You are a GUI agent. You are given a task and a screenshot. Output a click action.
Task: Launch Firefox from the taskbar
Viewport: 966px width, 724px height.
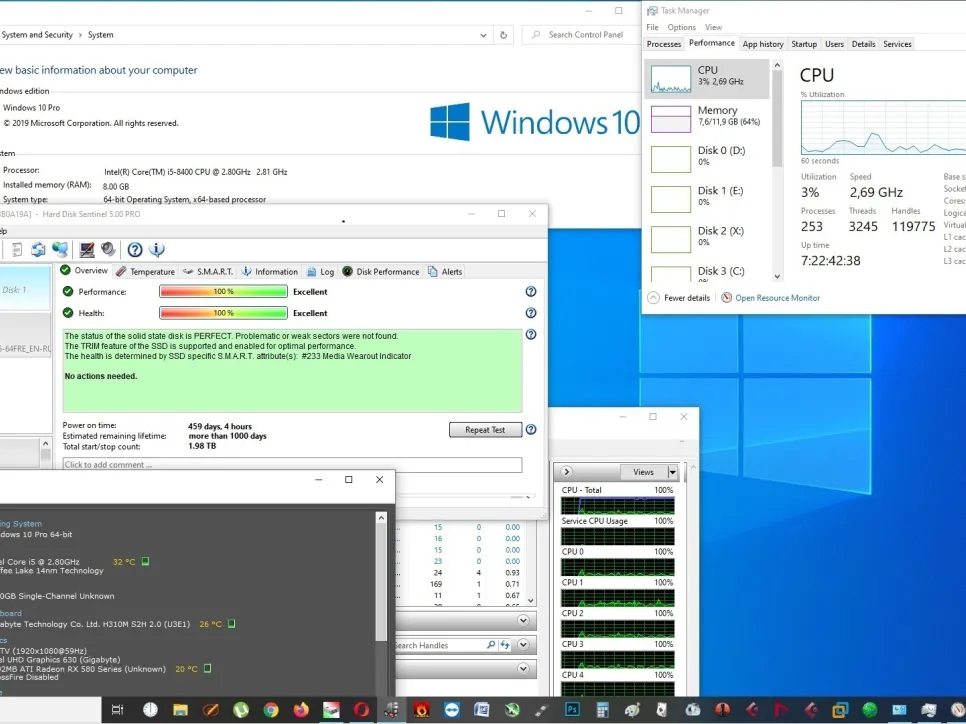301,710
